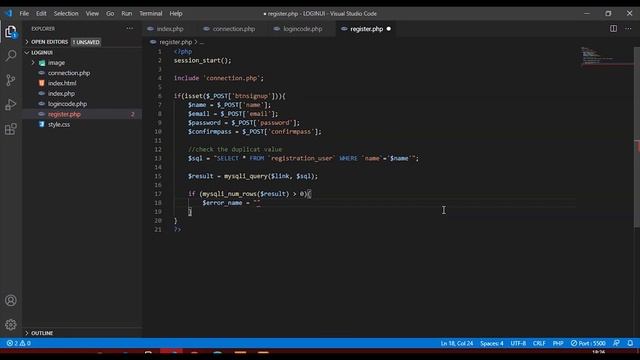Click the errors and warnings status indicator

pyautogui.click(x=18, y=343)
